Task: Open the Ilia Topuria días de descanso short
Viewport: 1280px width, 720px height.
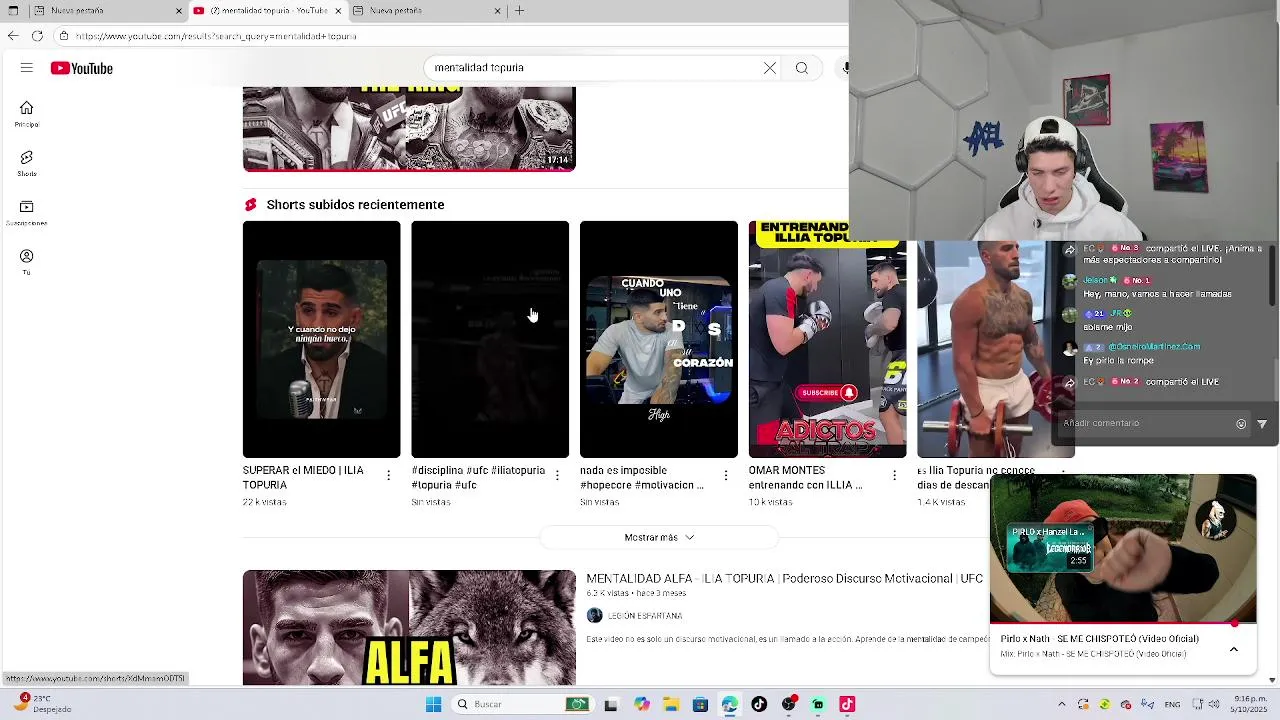Action: coord(995,350)
